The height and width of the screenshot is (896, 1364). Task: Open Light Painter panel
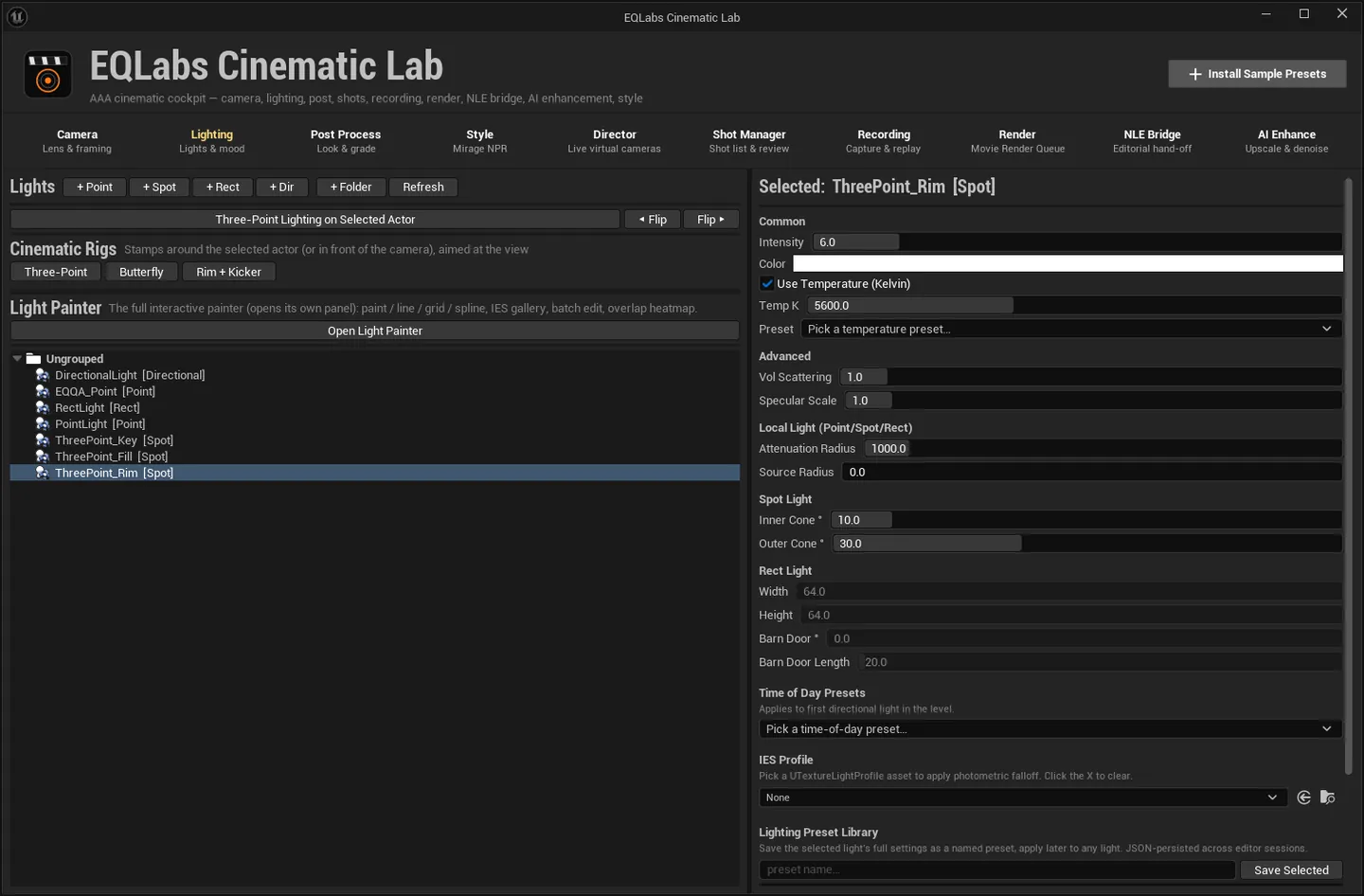(x=375, y=331)
